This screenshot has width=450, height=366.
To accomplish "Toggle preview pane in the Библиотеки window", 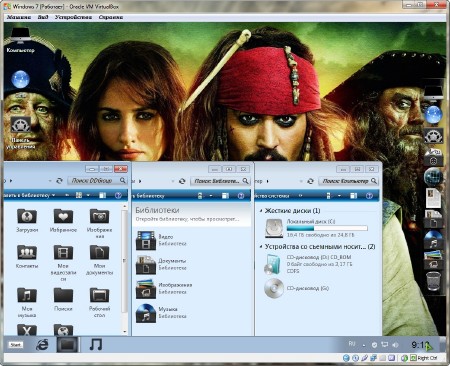I will coord(226,196).
